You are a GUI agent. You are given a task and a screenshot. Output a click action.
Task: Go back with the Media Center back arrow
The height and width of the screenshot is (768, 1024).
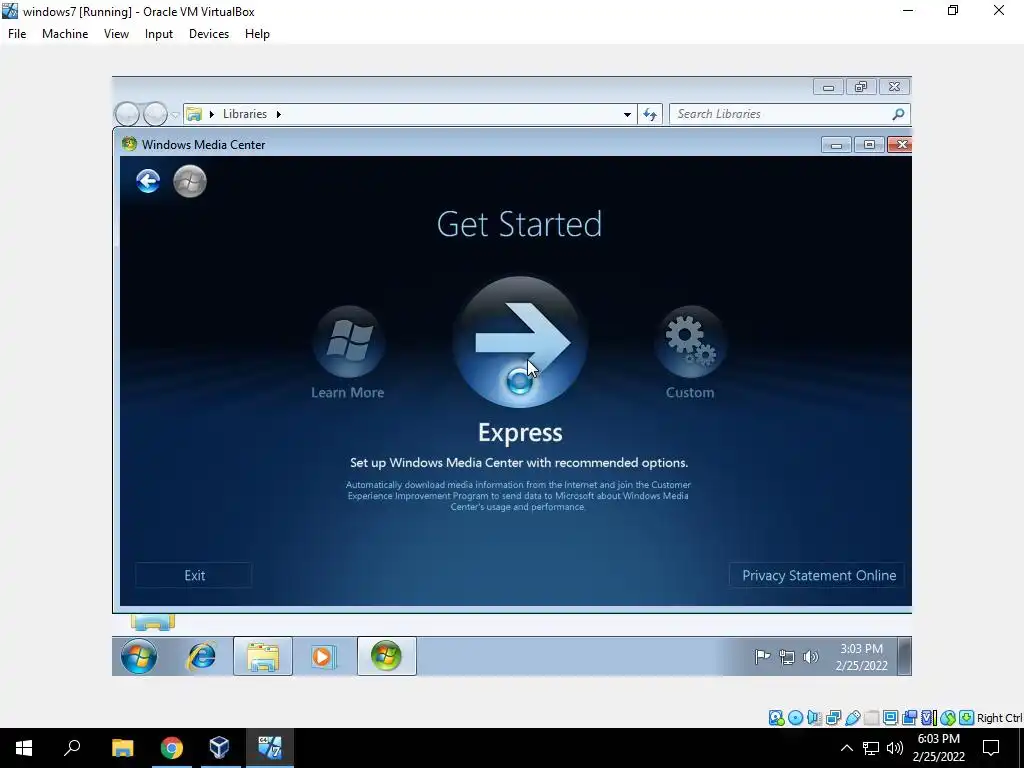(148, 181)
